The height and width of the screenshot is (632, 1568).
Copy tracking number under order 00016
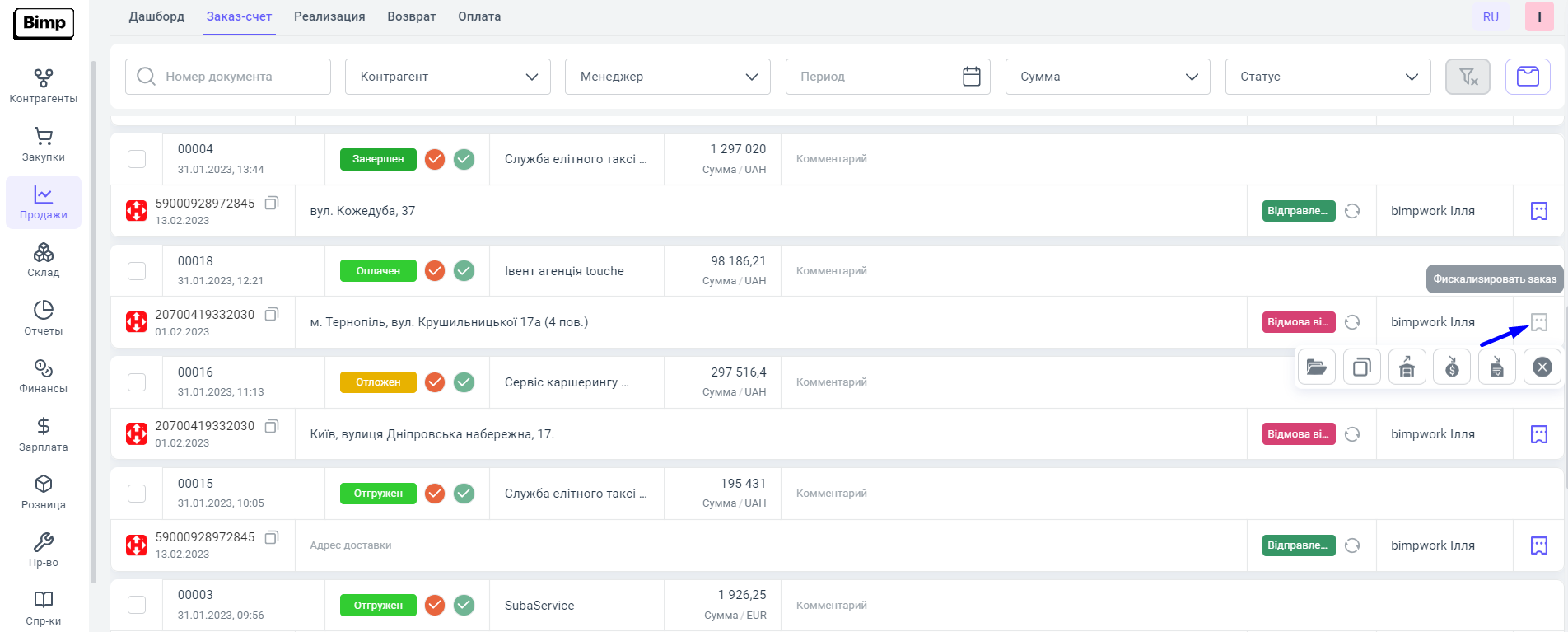272,426
